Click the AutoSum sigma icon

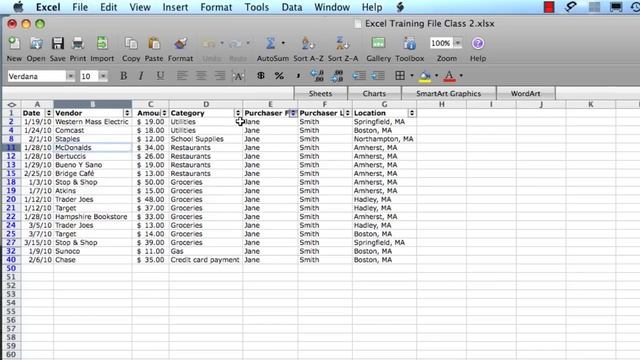[270, 43]
